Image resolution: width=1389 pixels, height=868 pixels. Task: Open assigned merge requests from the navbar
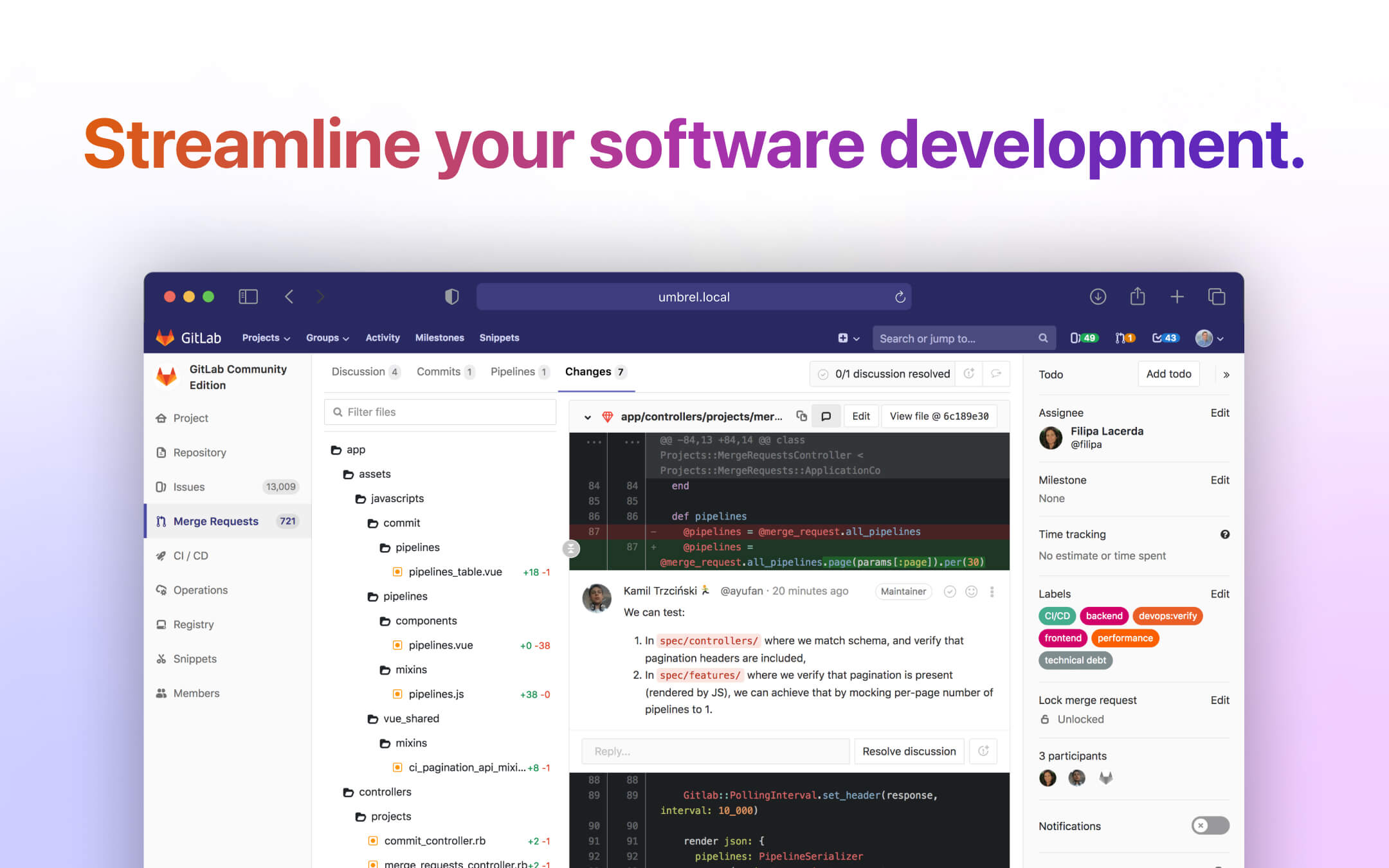pos(1124,338)
